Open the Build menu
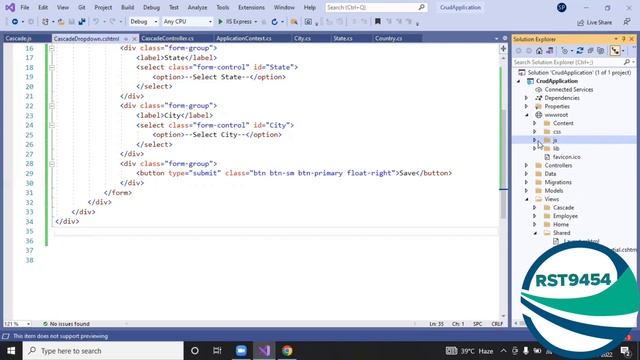Image resolution: width=640 pixels, height=360 pixels. pos(127,7)
